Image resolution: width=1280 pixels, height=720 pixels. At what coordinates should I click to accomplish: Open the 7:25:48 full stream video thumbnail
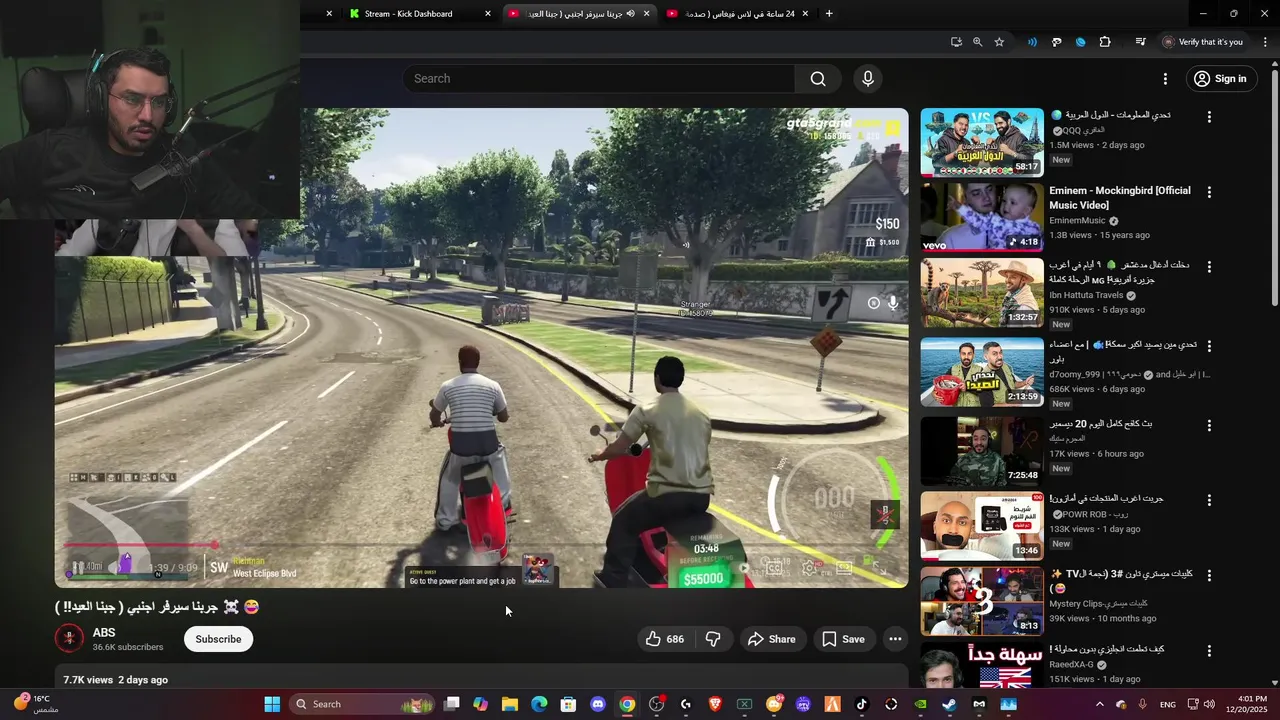point(982,451)
